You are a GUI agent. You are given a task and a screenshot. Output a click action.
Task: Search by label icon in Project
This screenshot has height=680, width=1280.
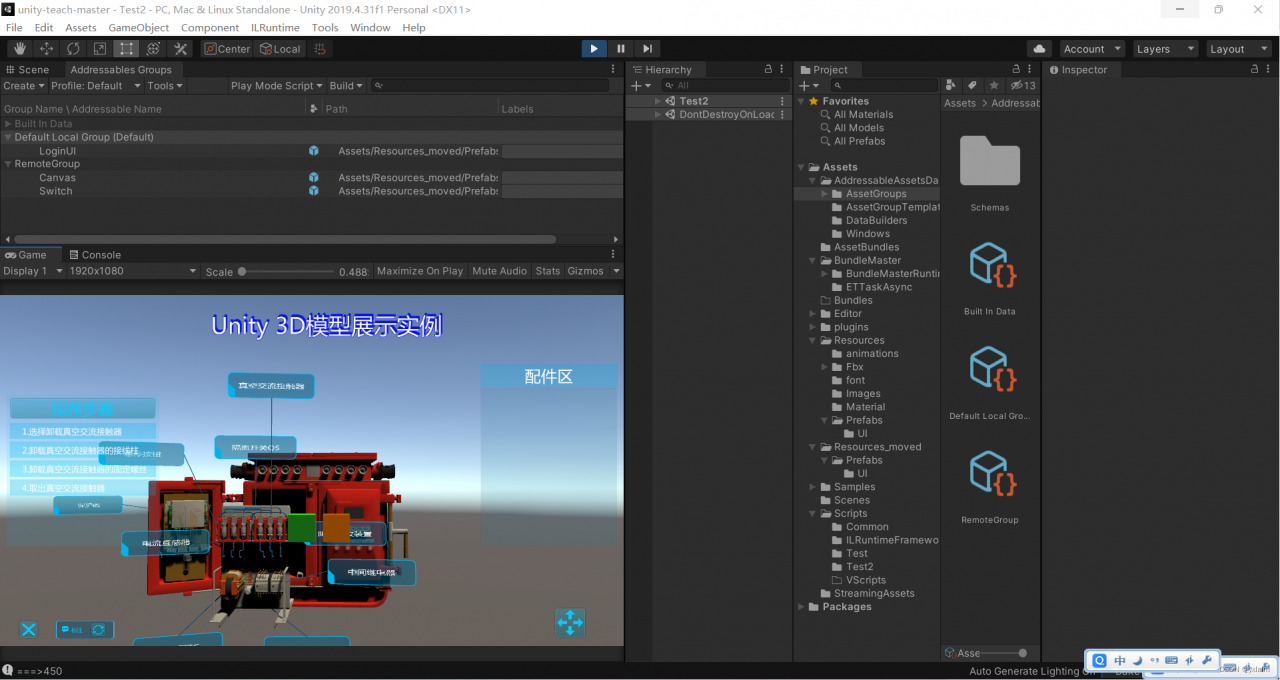pyautogui.click(x=973, y=86)
